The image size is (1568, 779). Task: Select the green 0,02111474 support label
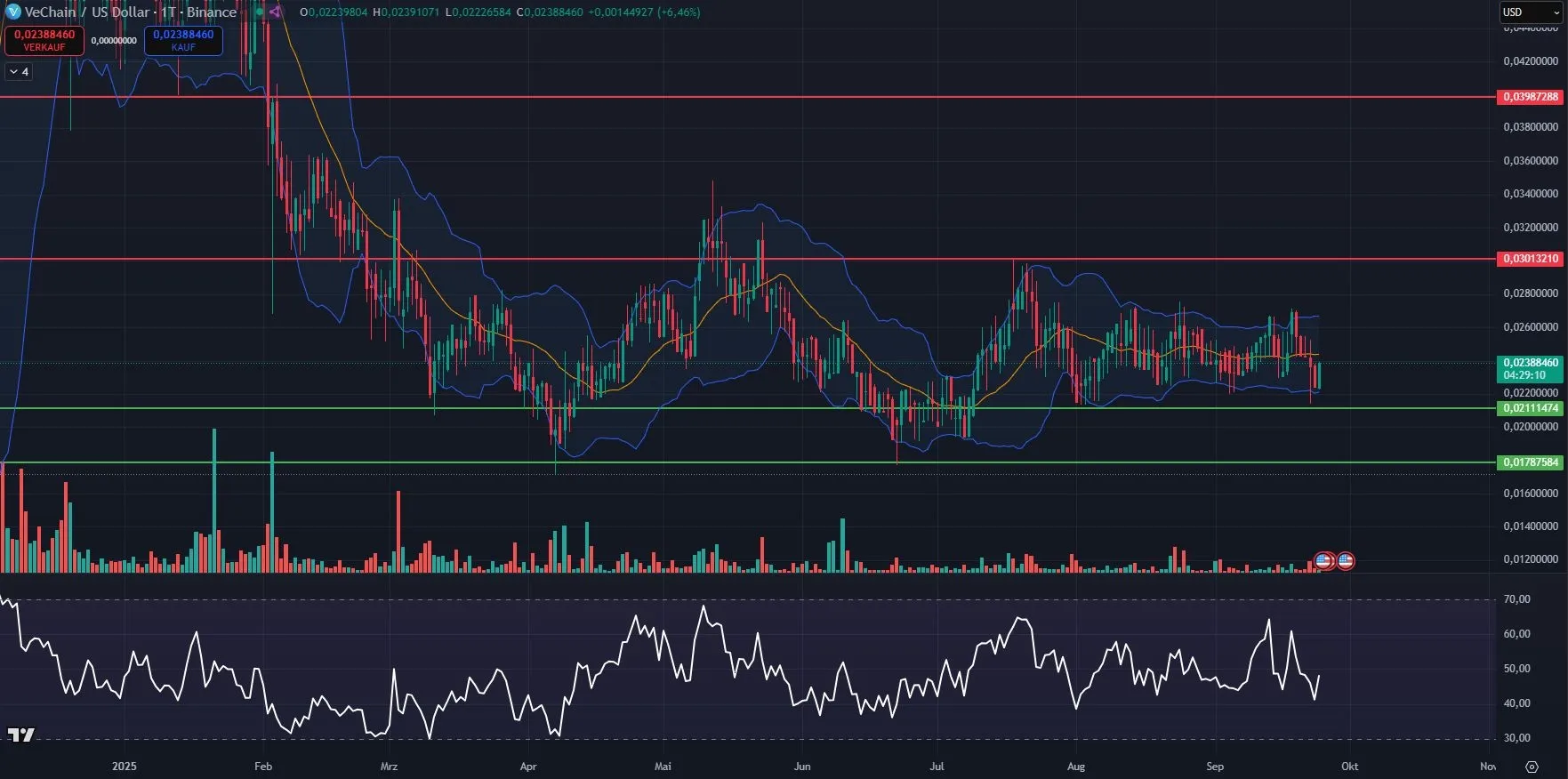pos(1531,408)
